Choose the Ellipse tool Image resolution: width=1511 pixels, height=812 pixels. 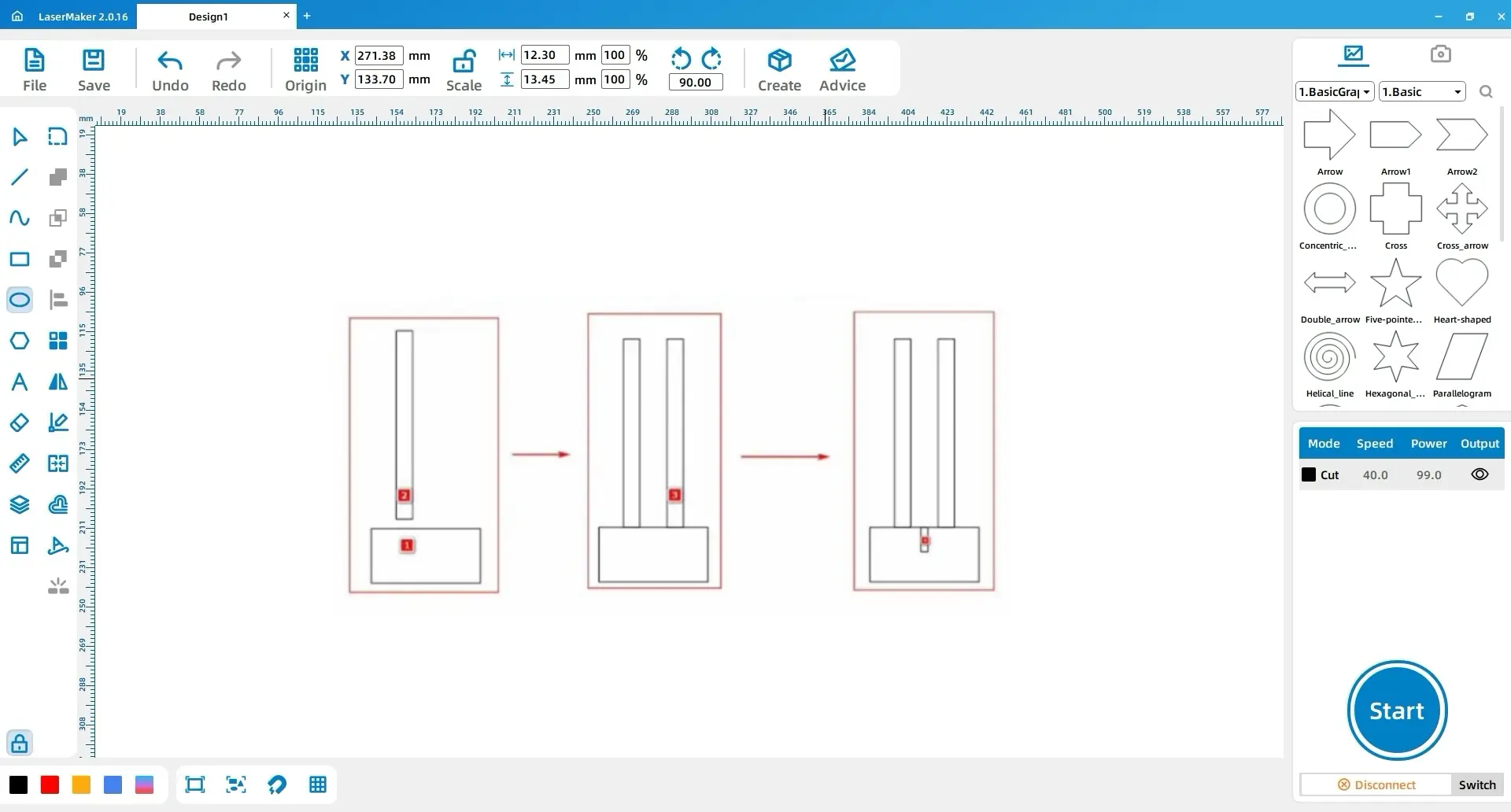point(20,300)
